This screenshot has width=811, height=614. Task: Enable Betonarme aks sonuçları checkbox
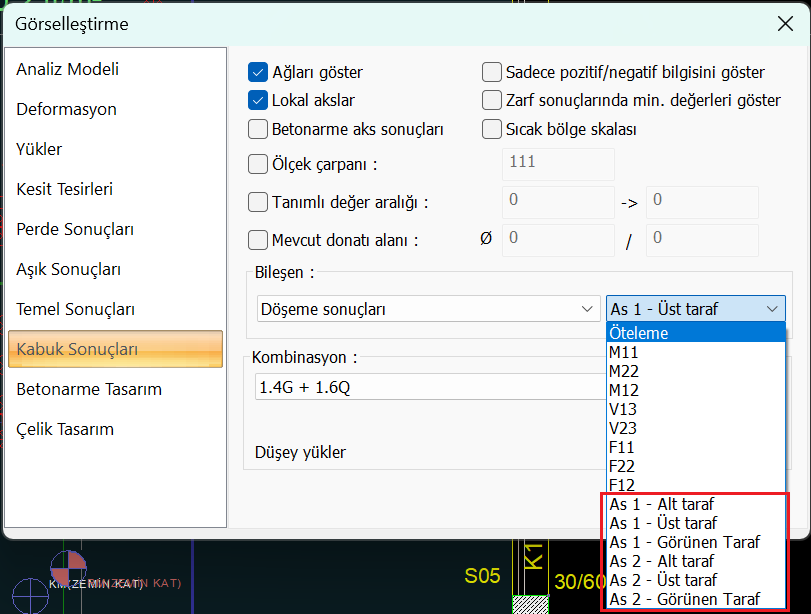point(258,129)
